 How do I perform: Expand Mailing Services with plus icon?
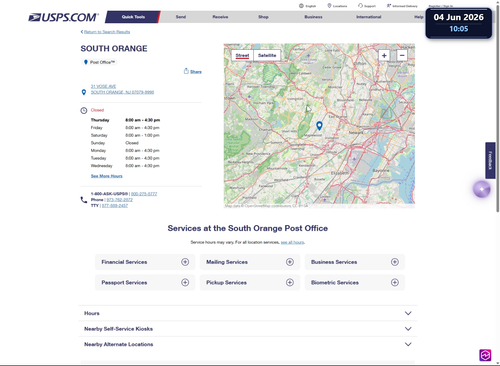click(x=290, y=262)
